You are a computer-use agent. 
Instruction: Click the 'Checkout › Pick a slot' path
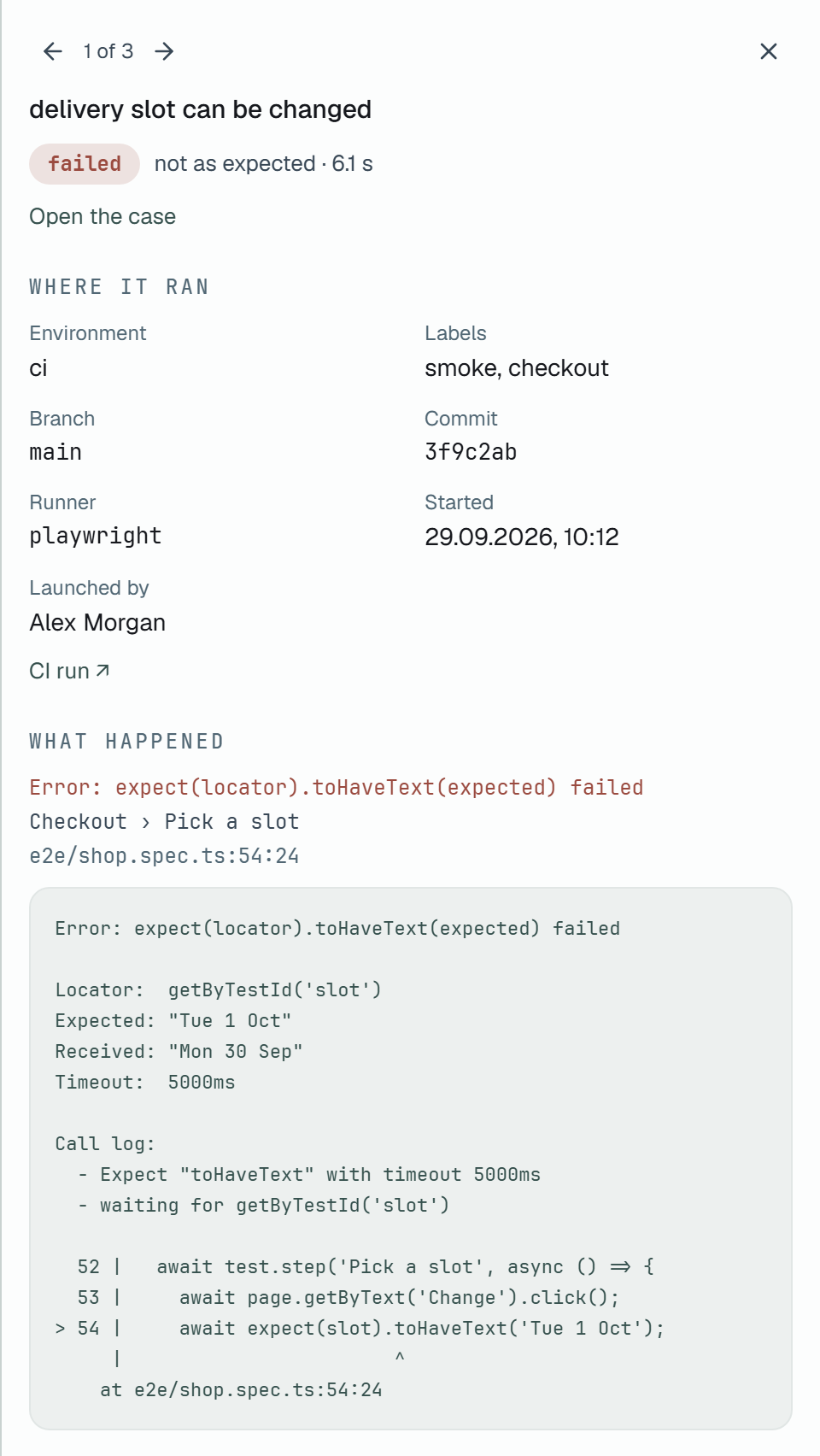pyautogui.click(x=164, y=822)
